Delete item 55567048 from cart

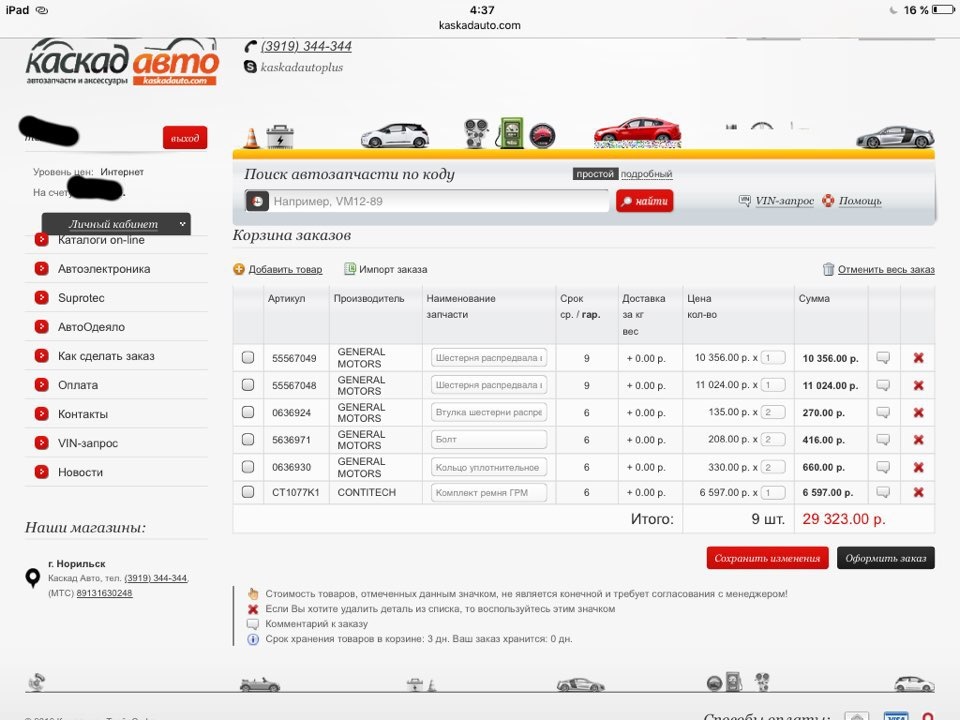pyautogui.click(x=918, y=385)
